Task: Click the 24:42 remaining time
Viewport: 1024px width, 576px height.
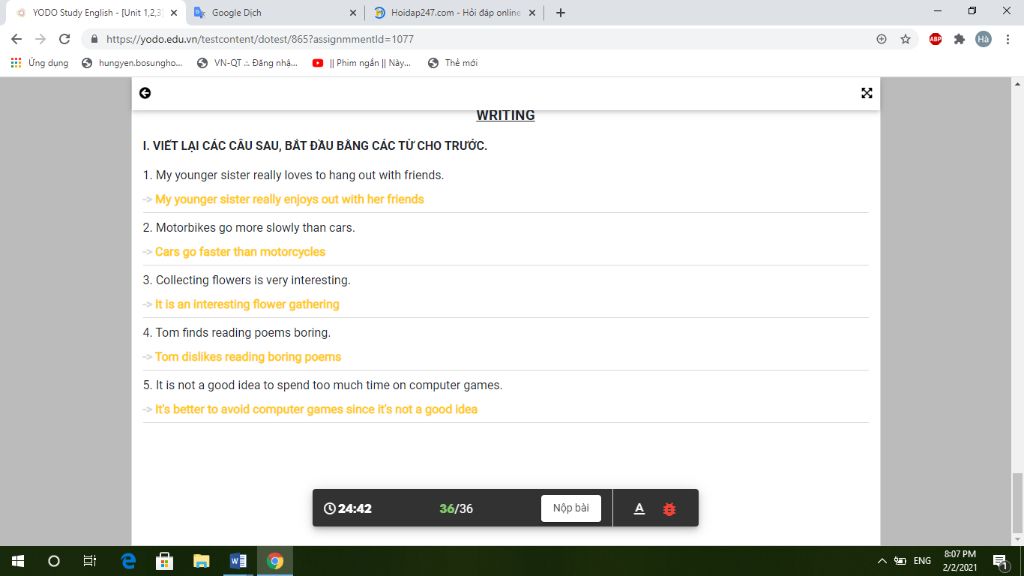Action: [x=355, y=508]
